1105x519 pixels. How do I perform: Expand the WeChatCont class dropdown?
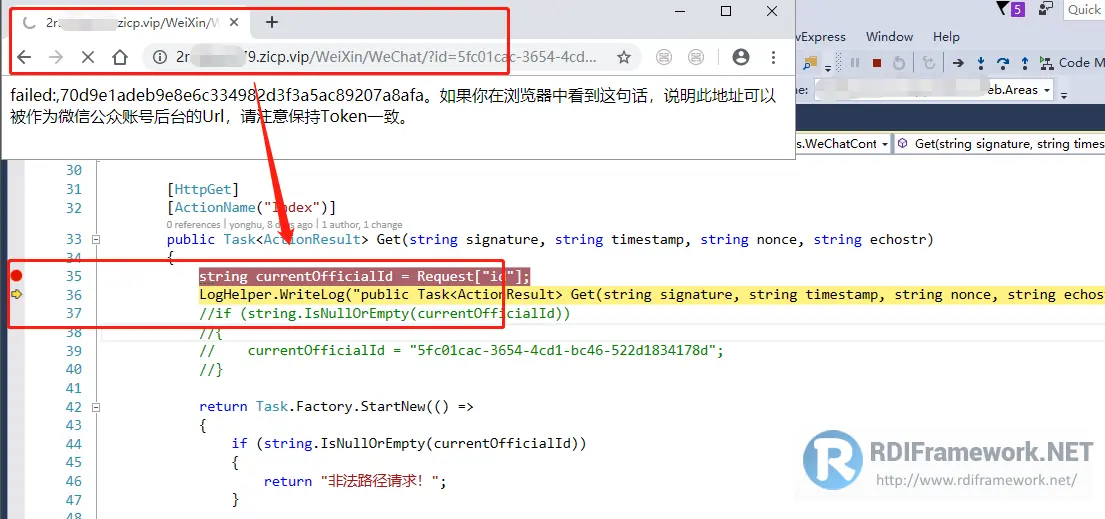tap(884, 144)
